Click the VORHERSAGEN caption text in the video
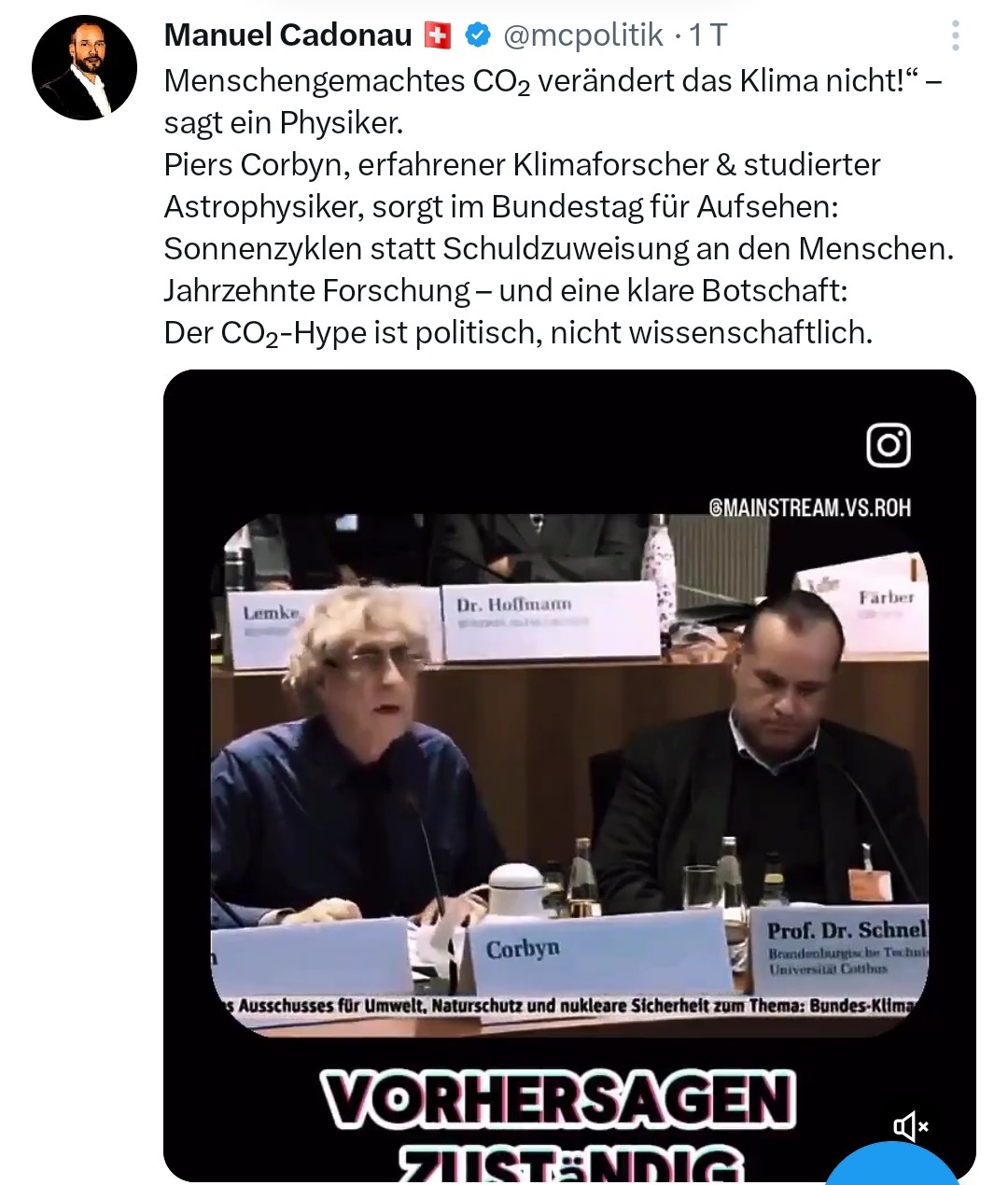This screenshot has height=1185, width=1008. pos(558,1099)
